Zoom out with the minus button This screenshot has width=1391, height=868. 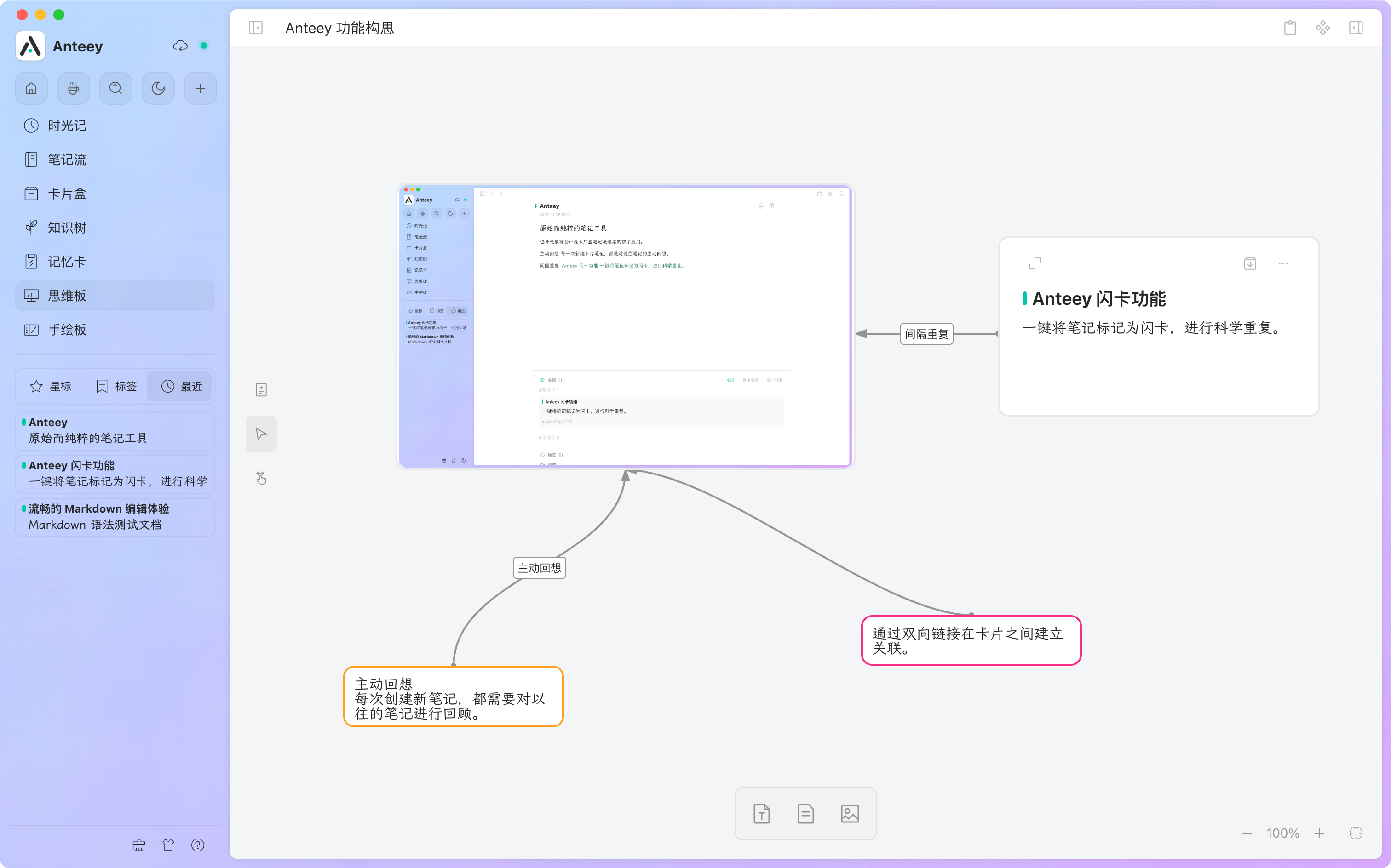pyautogui.click(x=1247, y=833)
